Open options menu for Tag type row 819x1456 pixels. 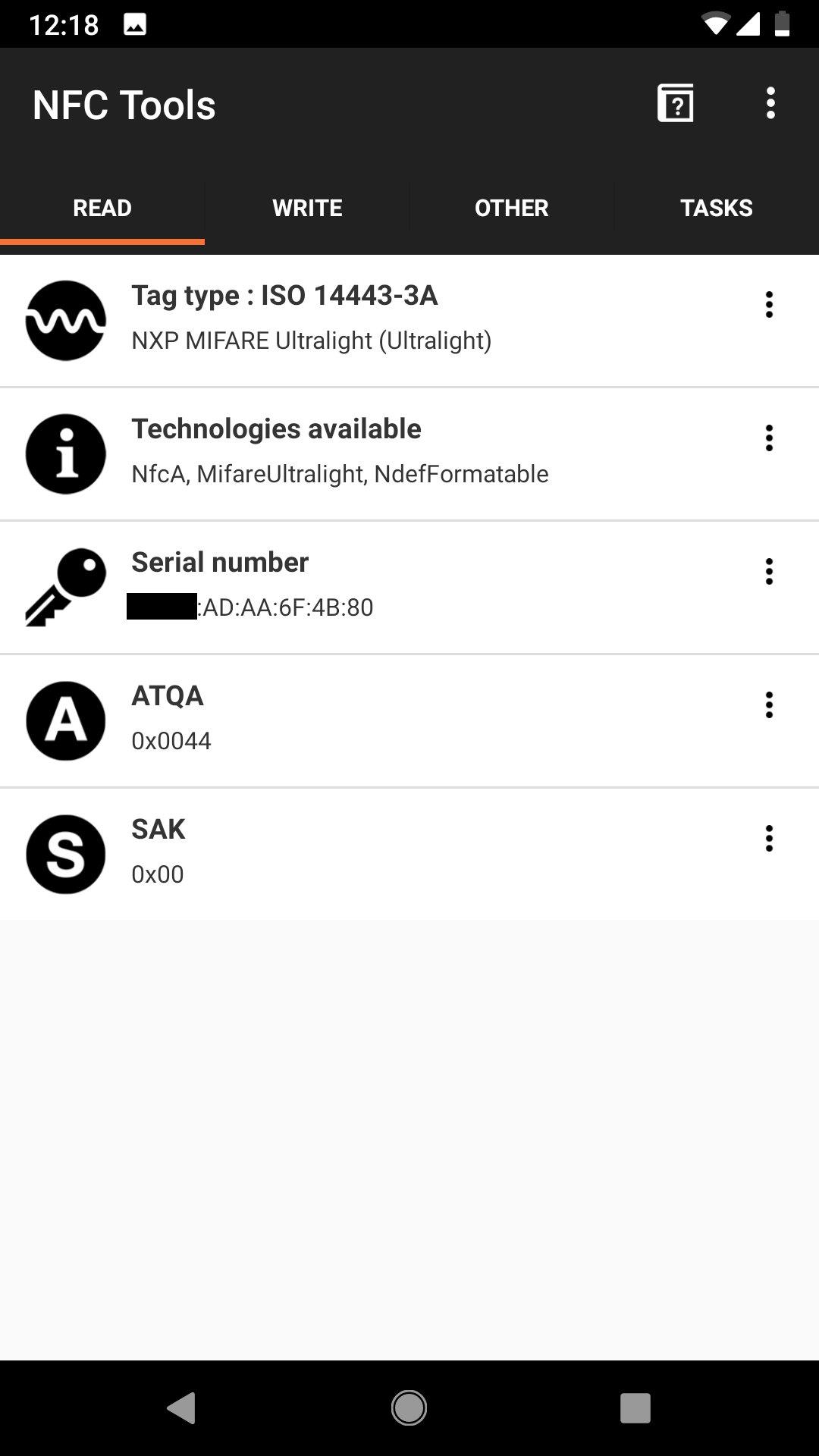pos(769,305)
